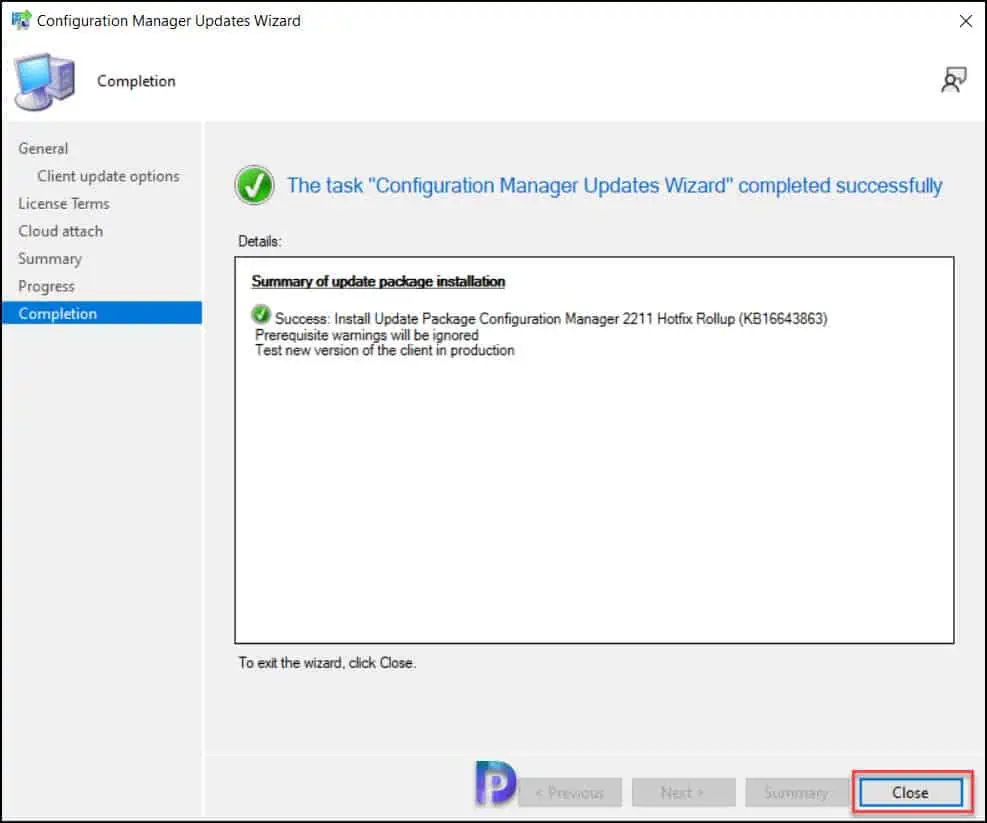Click the Configuration Manager title bar icon
The height and width of the screenshot is (823, 987).
(21, 20)
